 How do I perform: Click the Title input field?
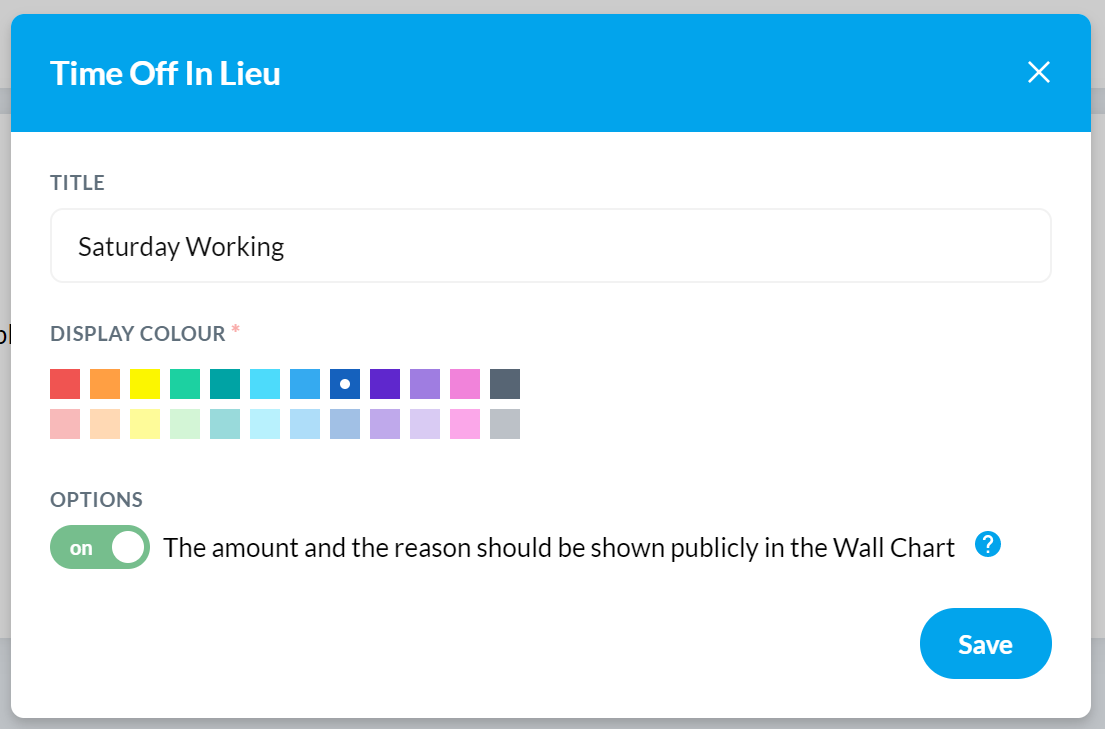click(550, 246)
